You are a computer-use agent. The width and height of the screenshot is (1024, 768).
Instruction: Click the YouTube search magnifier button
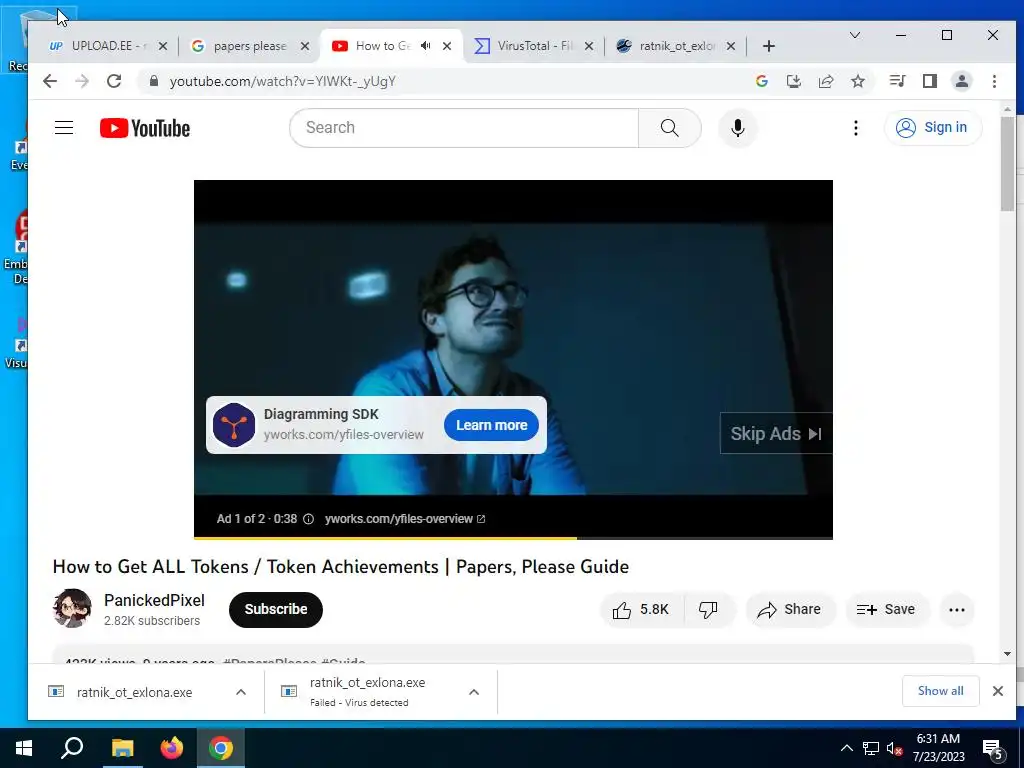(669, 127)
